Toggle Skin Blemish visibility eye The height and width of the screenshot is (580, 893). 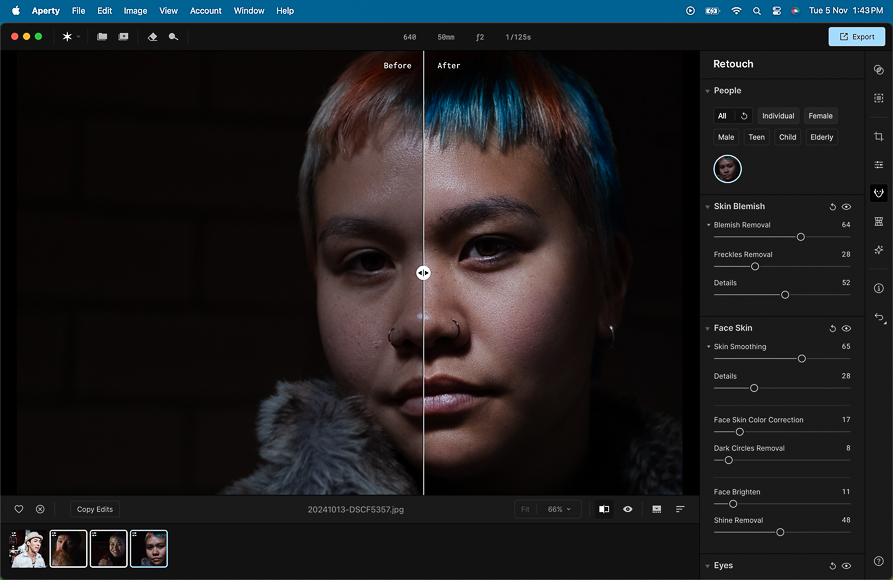coord(846,207)
